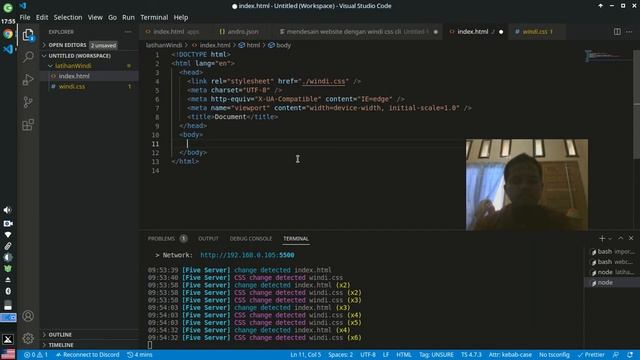The image size is (640, 360).
Task: Click the errors and warnings status indicator
Action: click(36, 355)
